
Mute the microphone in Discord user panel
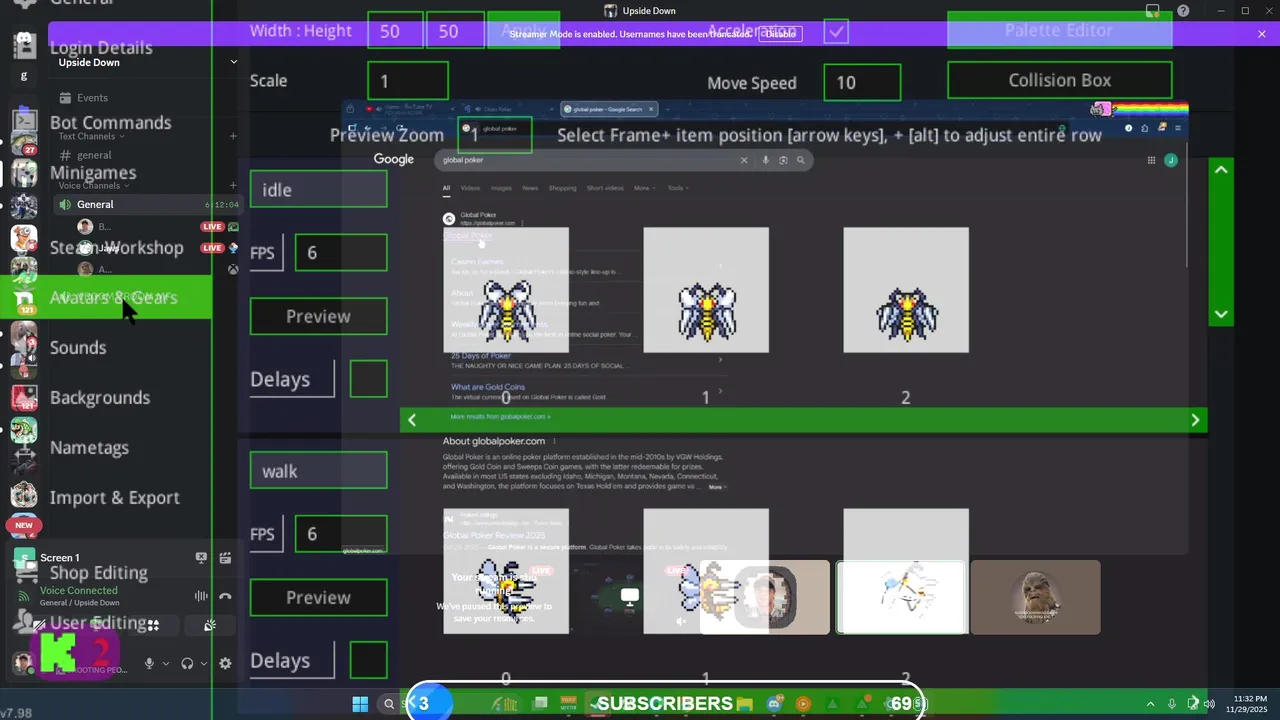(x=149, y=663)
